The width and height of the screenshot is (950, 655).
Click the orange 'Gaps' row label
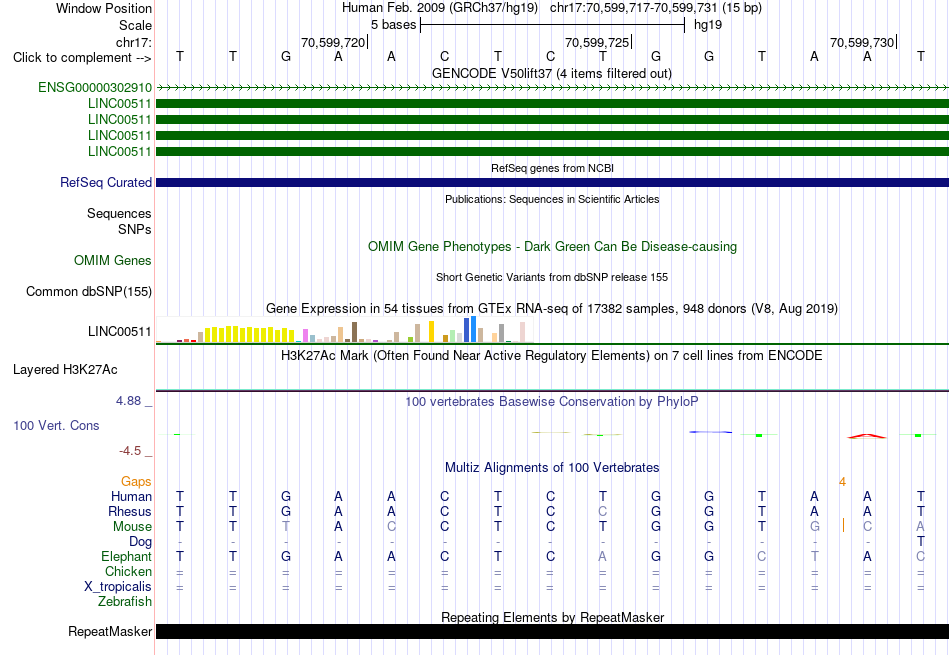(136, 481)
